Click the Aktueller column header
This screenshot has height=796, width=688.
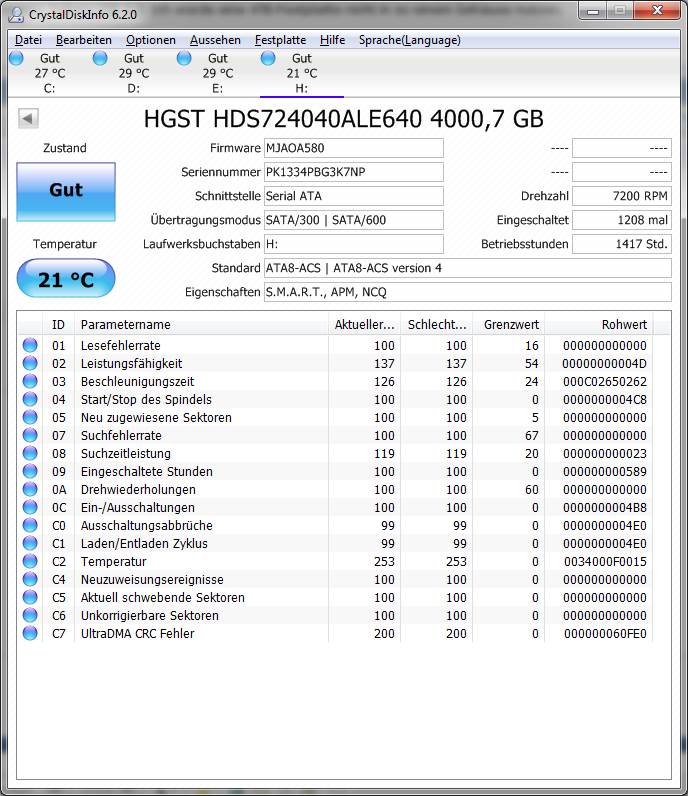point(364,324)
